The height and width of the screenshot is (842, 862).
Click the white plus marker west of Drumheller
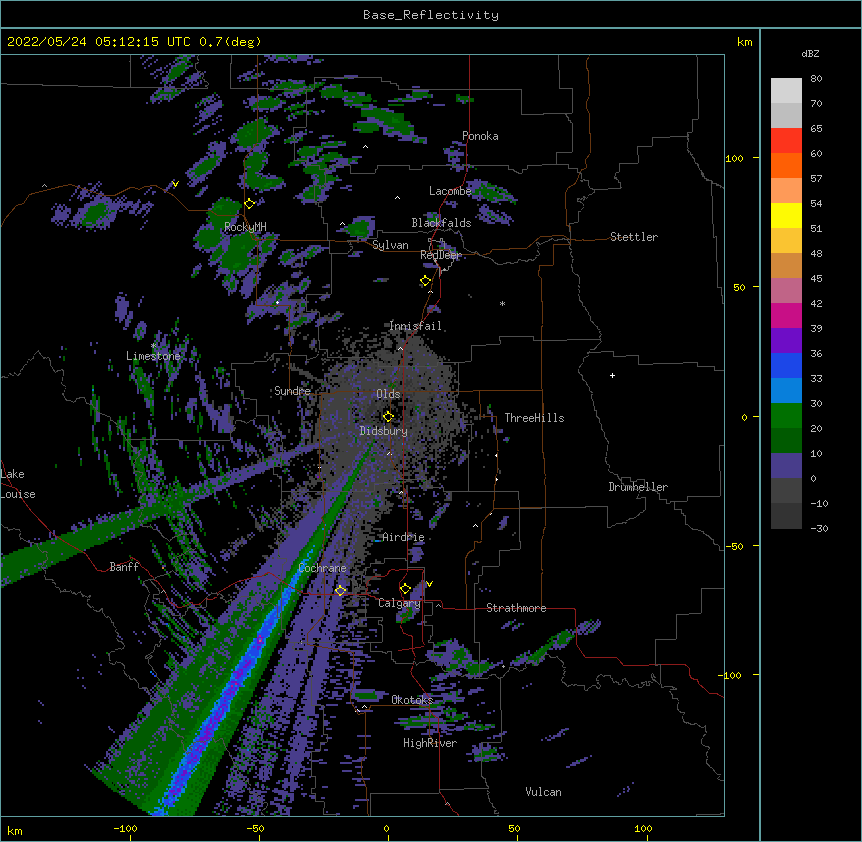612,375
